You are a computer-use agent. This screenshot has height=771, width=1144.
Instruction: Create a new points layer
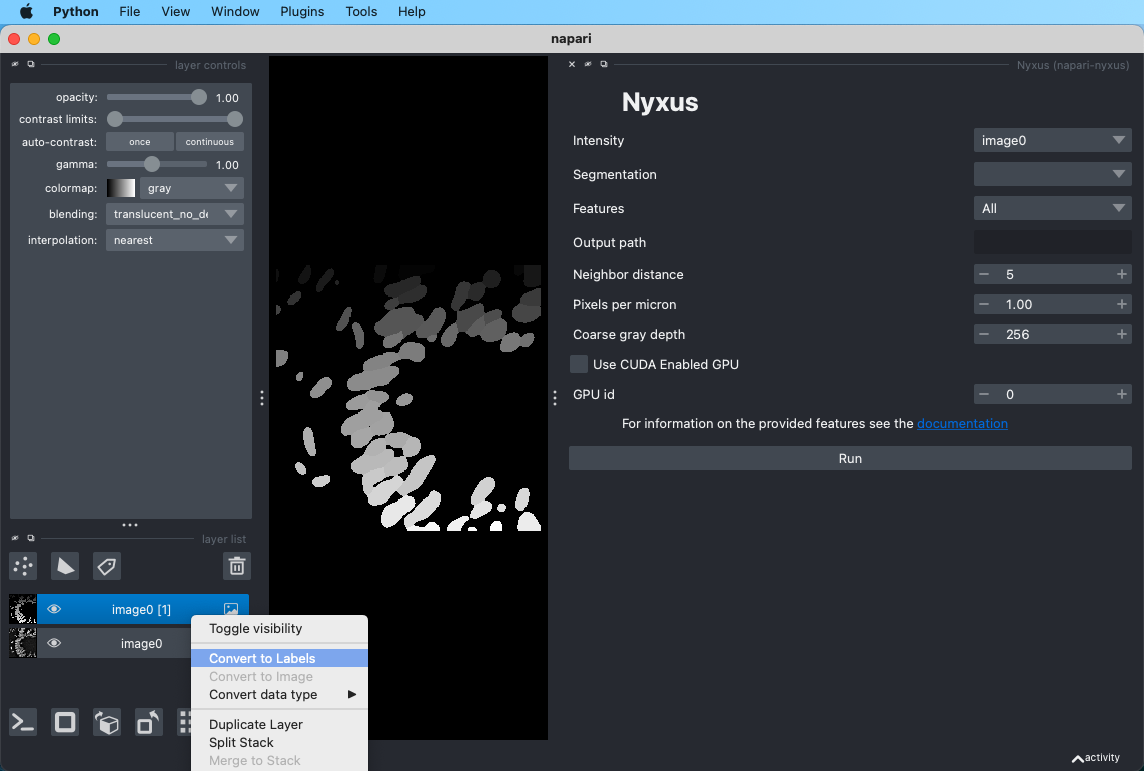(23, 566)
